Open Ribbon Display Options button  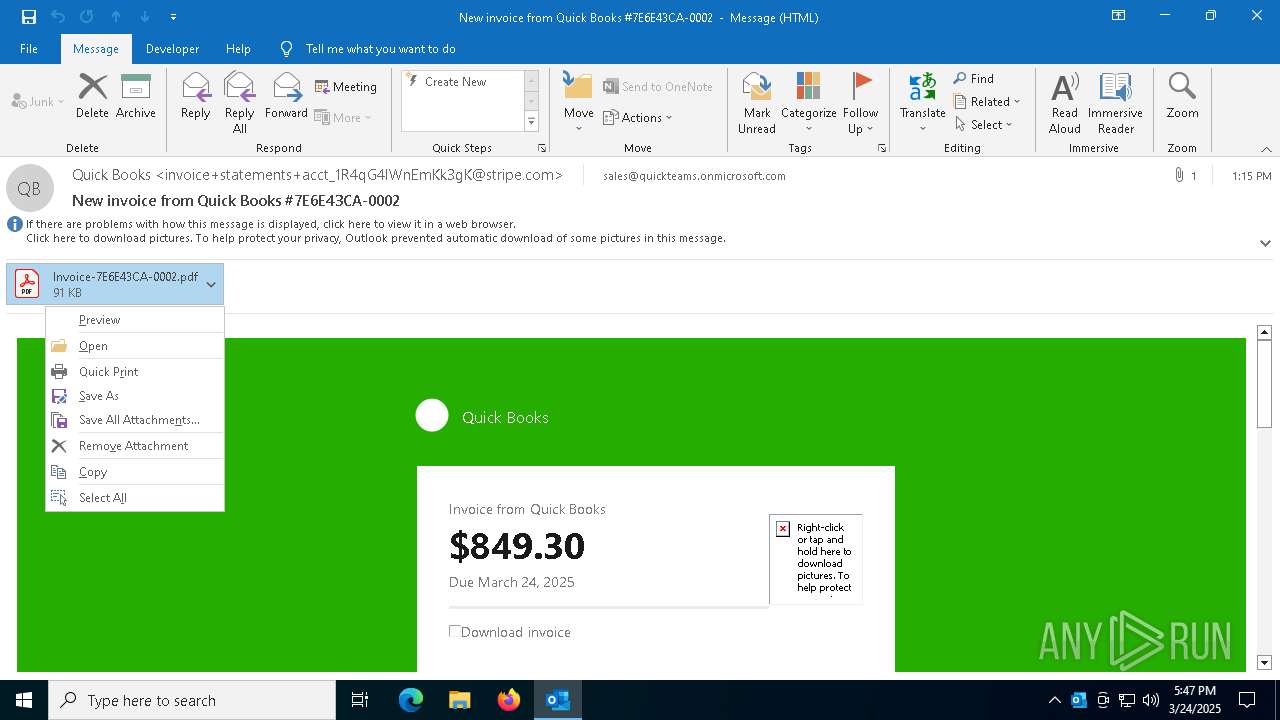pyautogui.click(x=1118, y=16)
